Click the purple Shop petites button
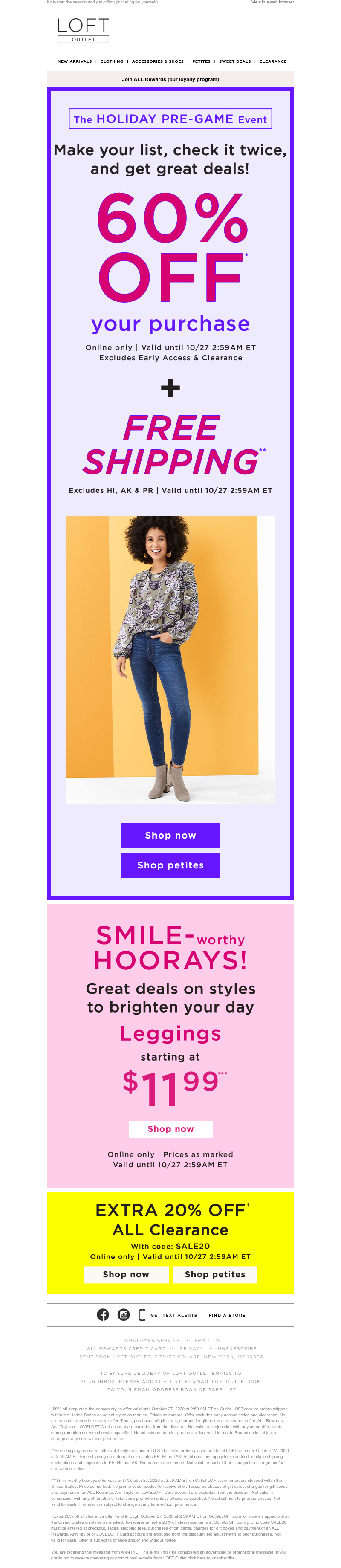This screenshot has height=1568, width=341. [170, 865]
